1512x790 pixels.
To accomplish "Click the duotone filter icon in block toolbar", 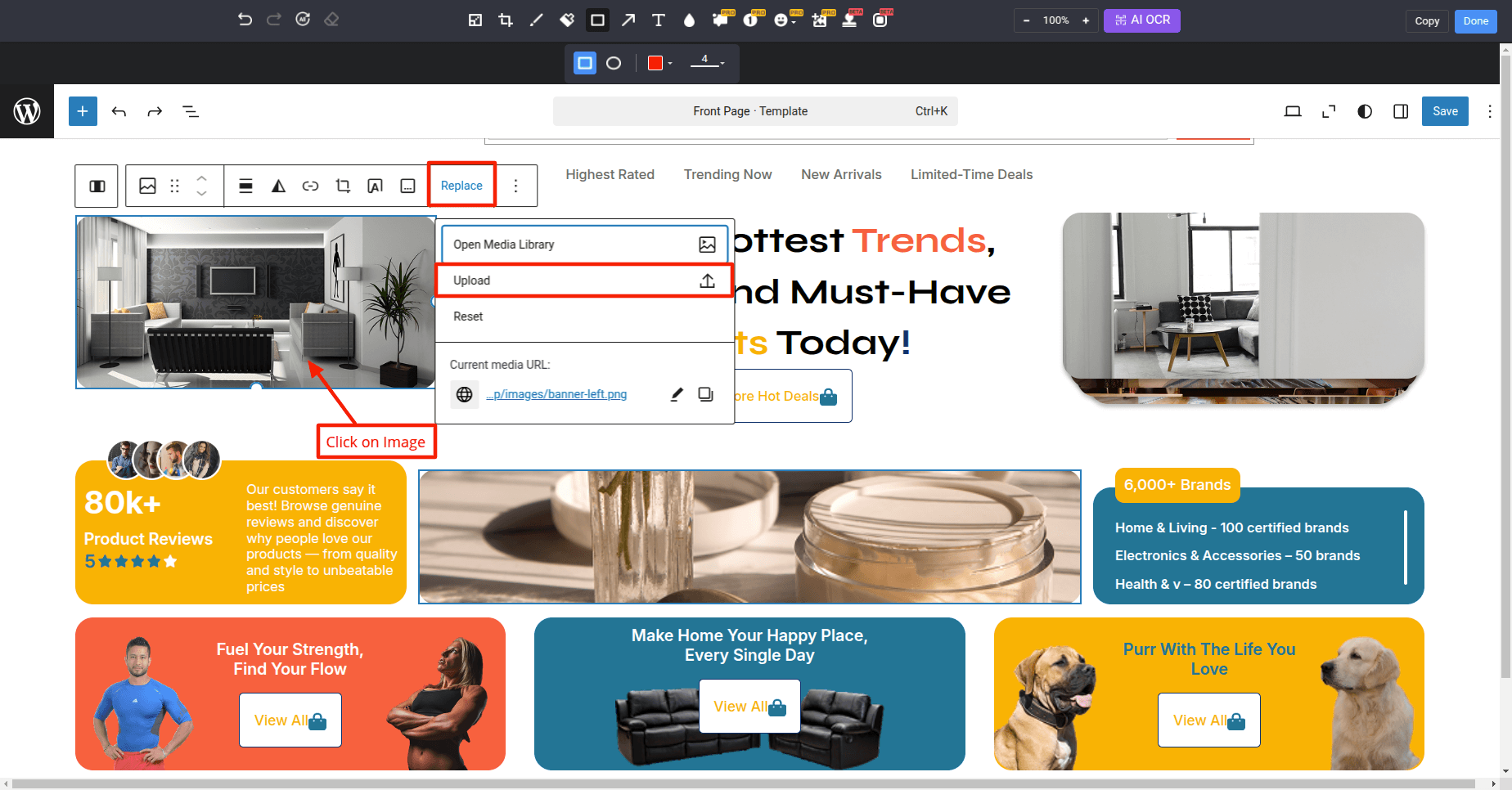I will (278, 186).
